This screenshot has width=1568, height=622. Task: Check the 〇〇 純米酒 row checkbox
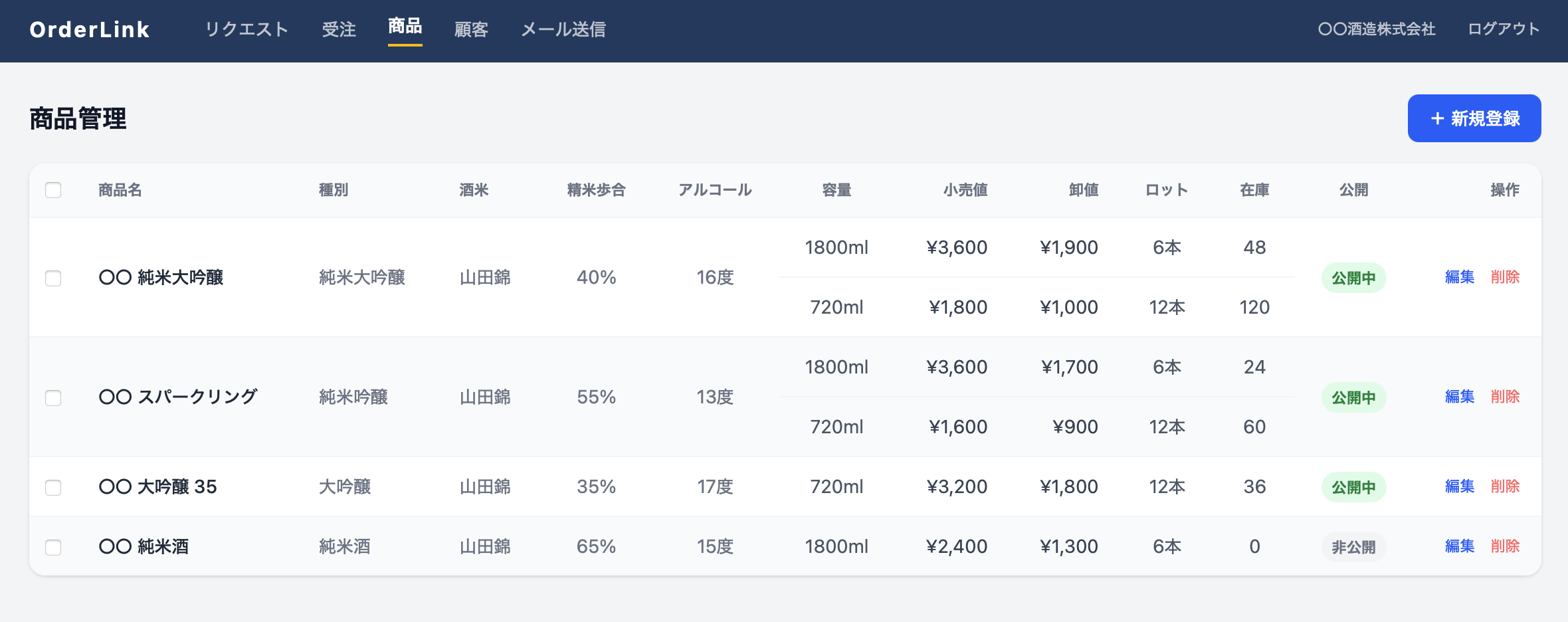53,547
